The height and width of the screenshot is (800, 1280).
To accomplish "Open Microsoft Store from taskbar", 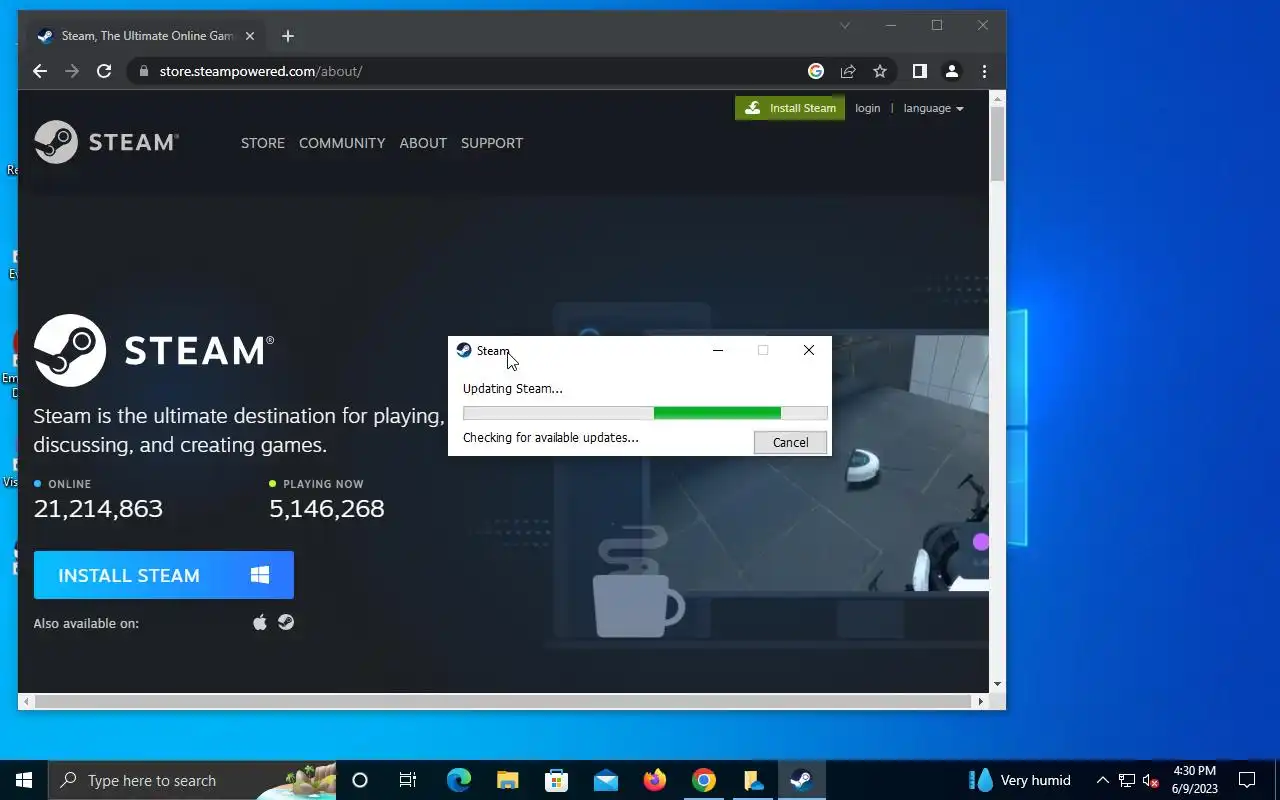I will pos(556,780).
